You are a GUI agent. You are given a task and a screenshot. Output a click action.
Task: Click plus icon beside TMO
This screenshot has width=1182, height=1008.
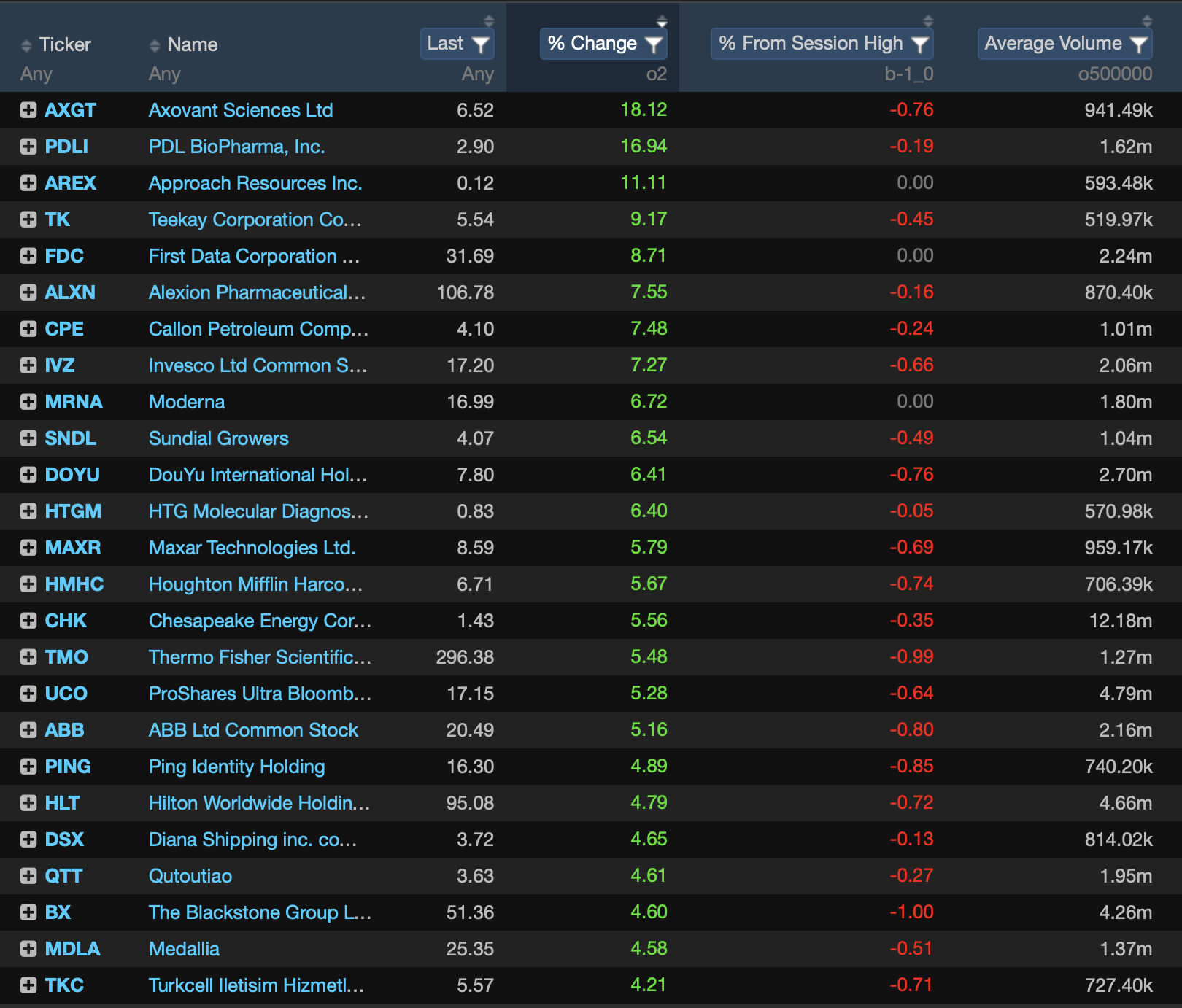[x=28, y=657]
